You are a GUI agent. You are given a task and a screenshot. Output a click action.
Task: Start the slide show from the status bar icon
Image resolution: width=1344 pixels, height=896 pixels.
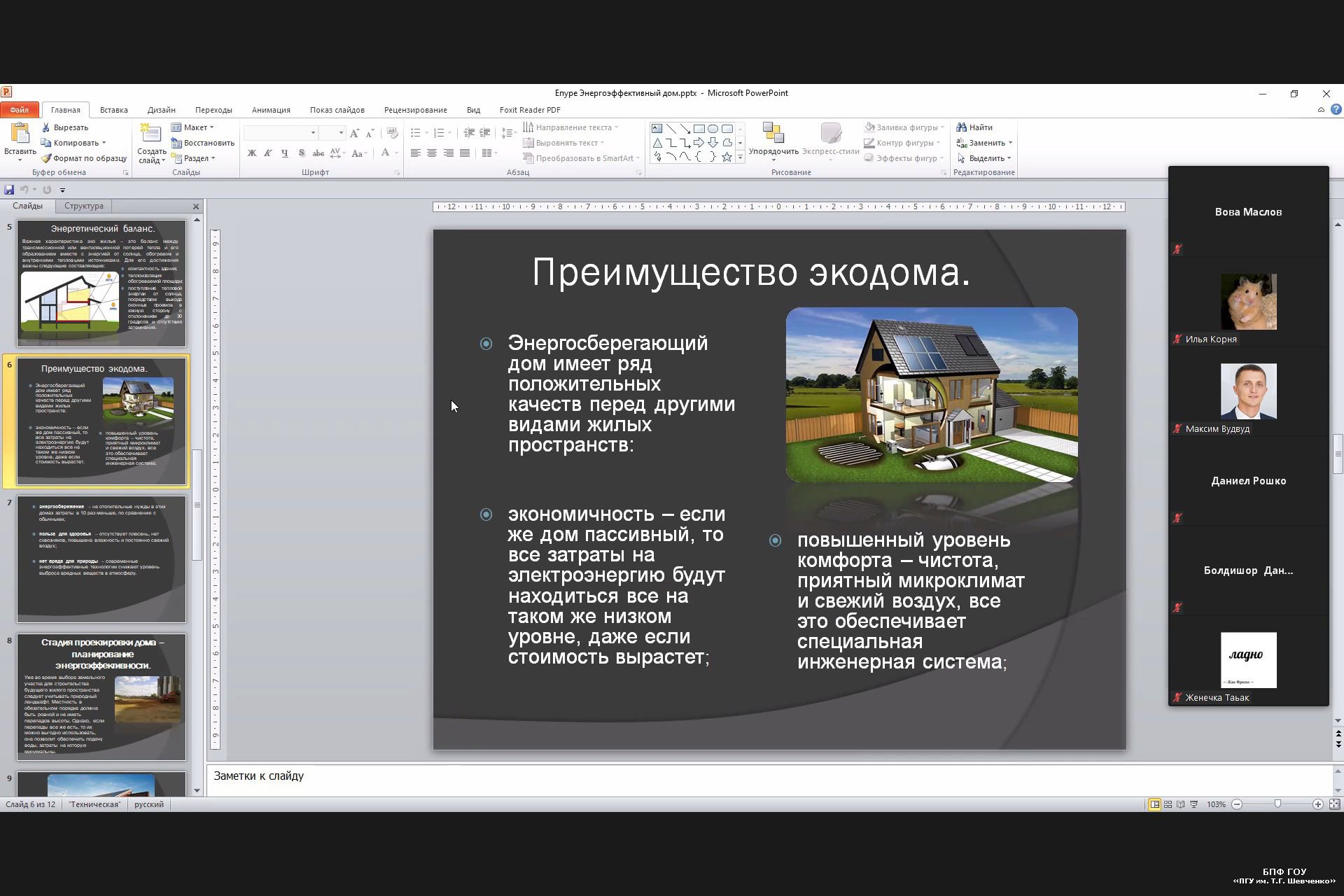(1194, 804)
